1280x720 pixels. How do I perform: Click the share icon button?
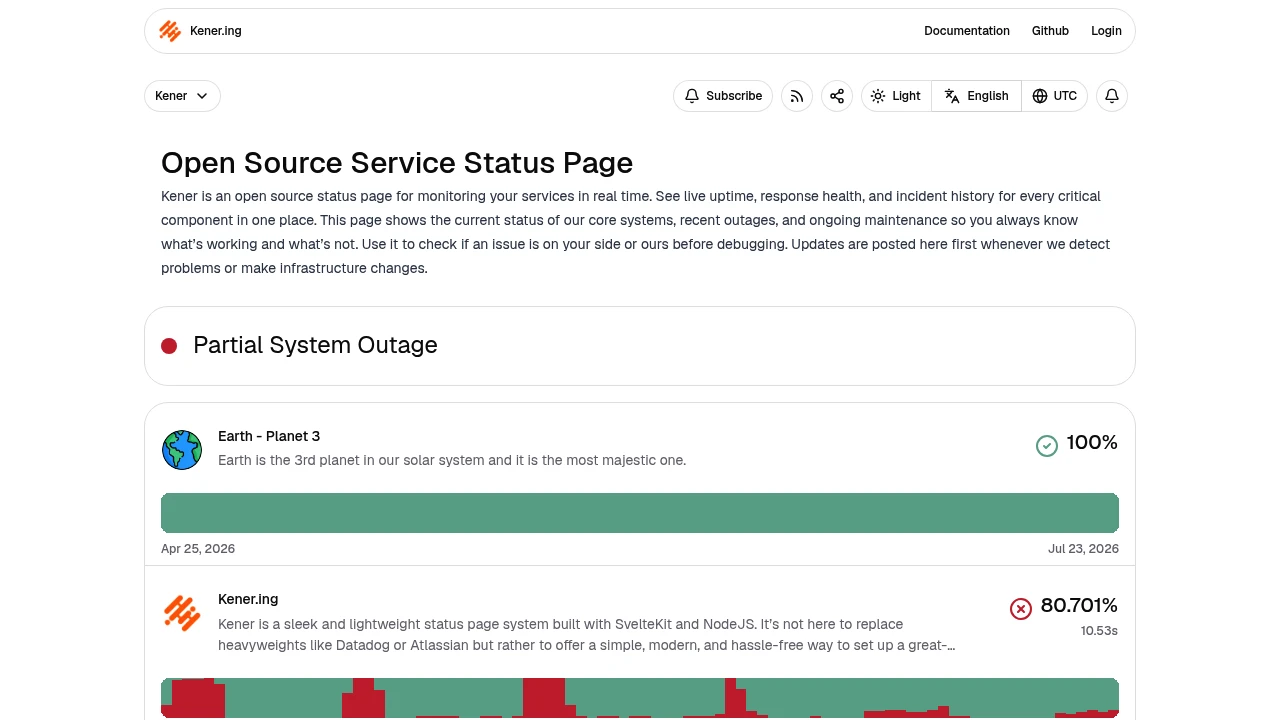[x=837, y=96]
